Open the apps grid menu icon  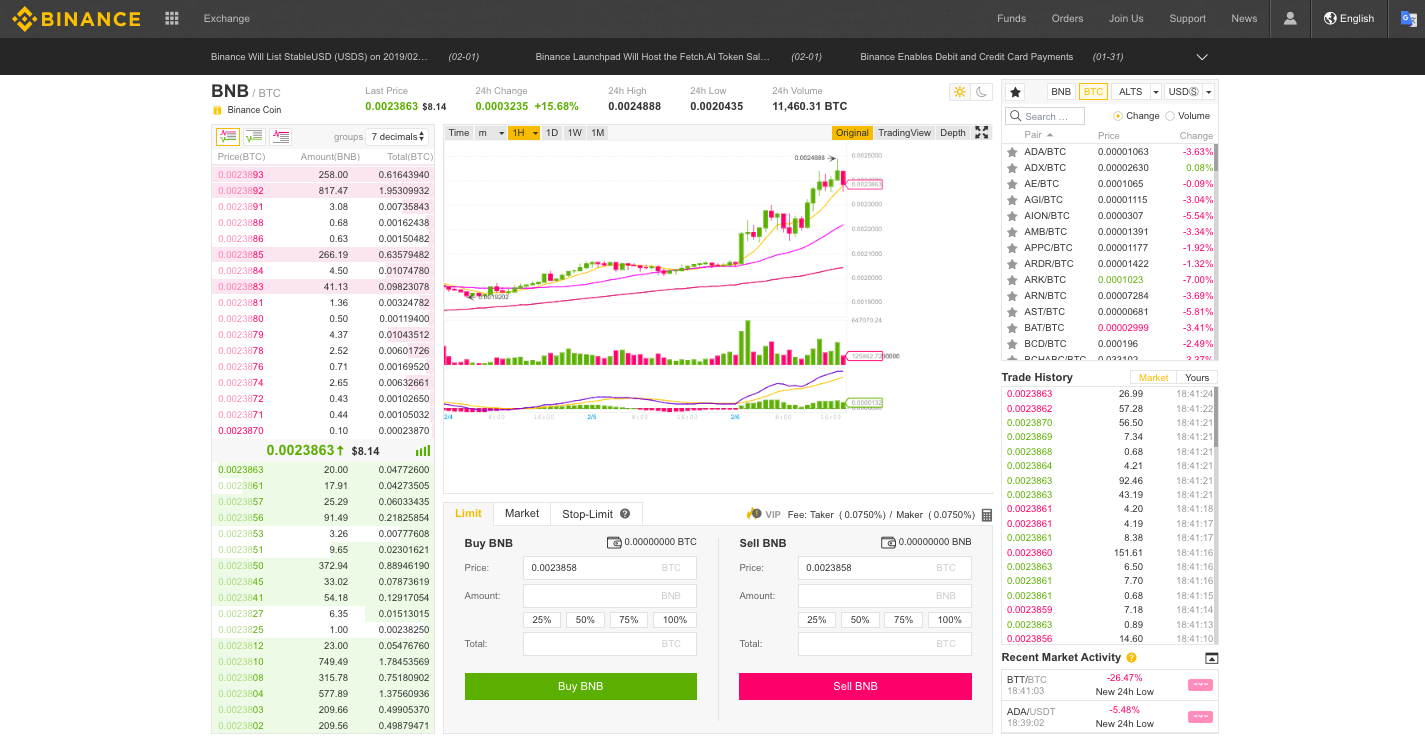click(172, 18)
